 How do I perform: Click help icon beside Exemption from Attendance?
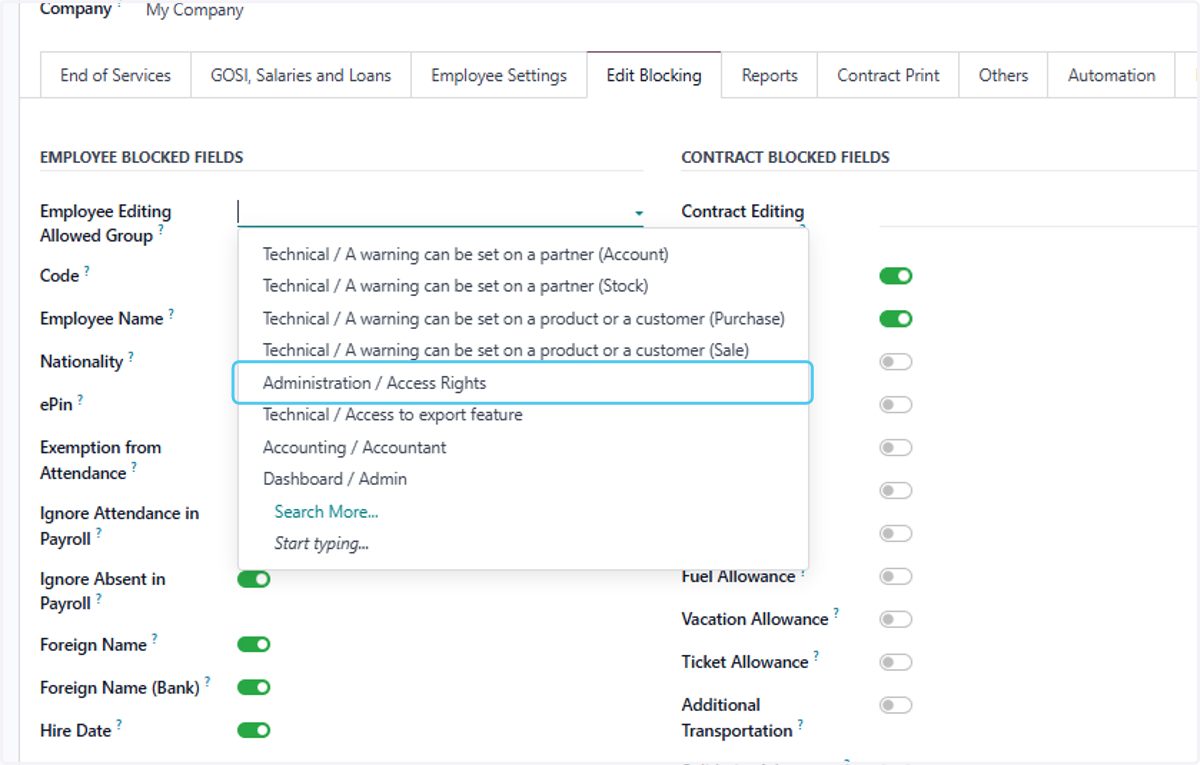click(134, 467)
